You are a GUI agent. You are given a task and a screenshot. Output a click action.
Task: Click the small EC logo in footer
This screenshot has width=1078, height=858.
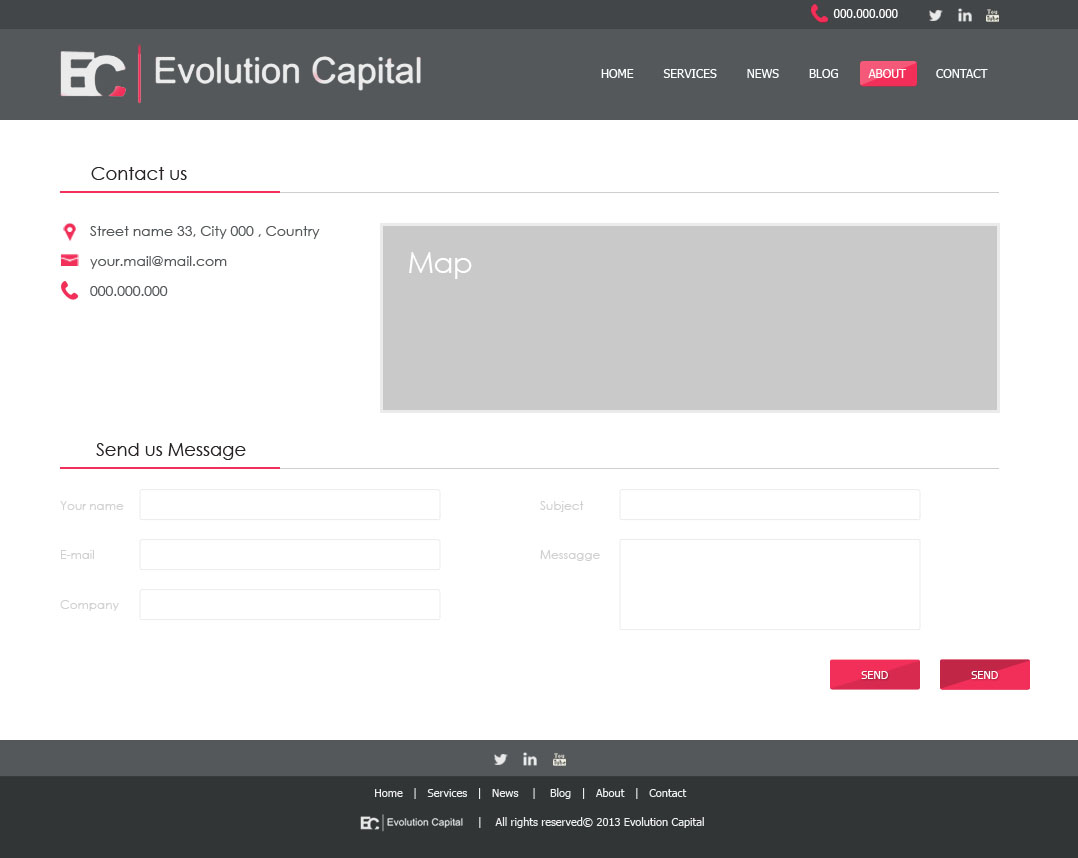click(370, 822)
